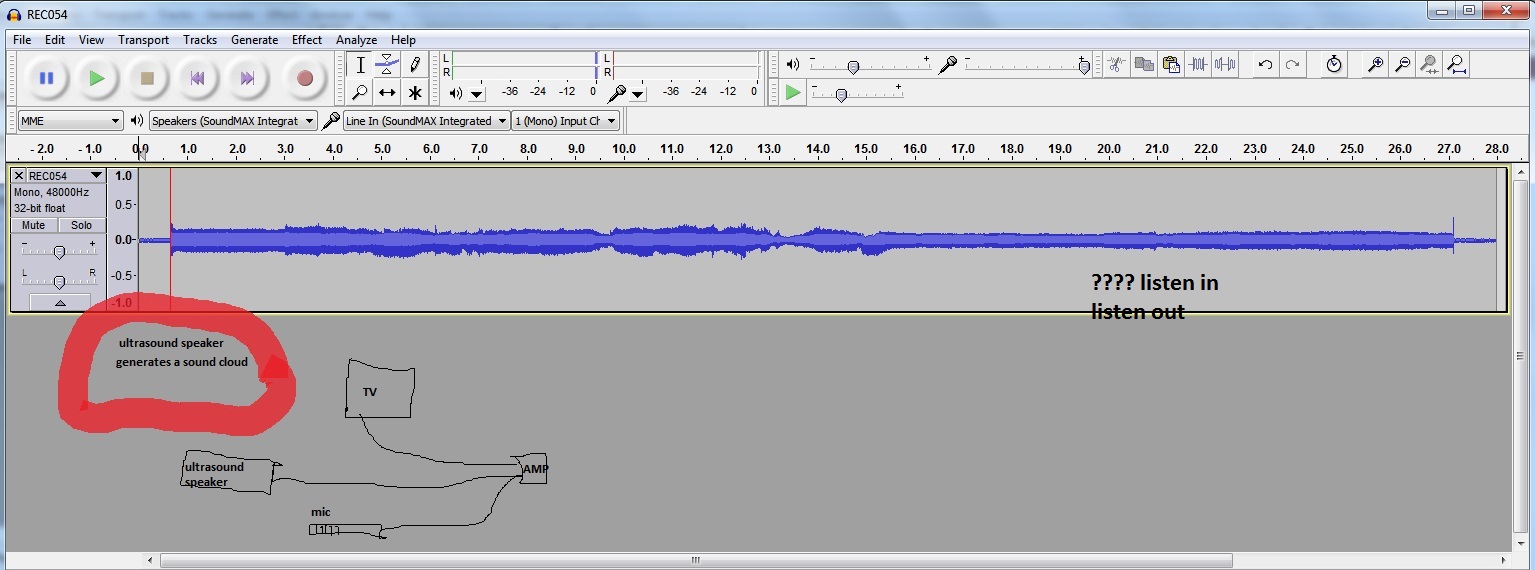Toggle Mute on REC054 track
The height and width of the screenshot is (570, 1535).
click(34, 226)
